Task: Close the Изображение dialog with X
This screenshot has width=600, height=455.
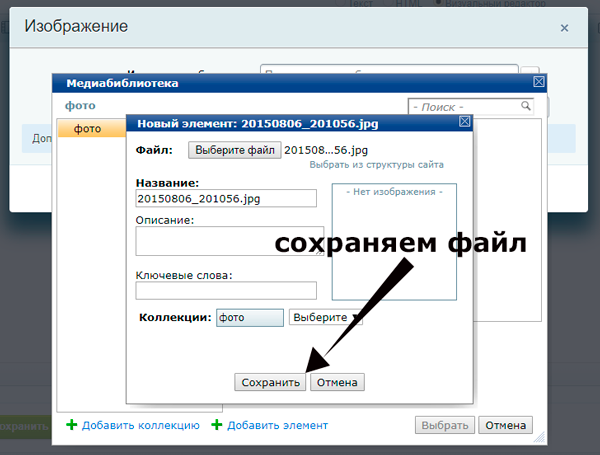Action: [564, 28]
